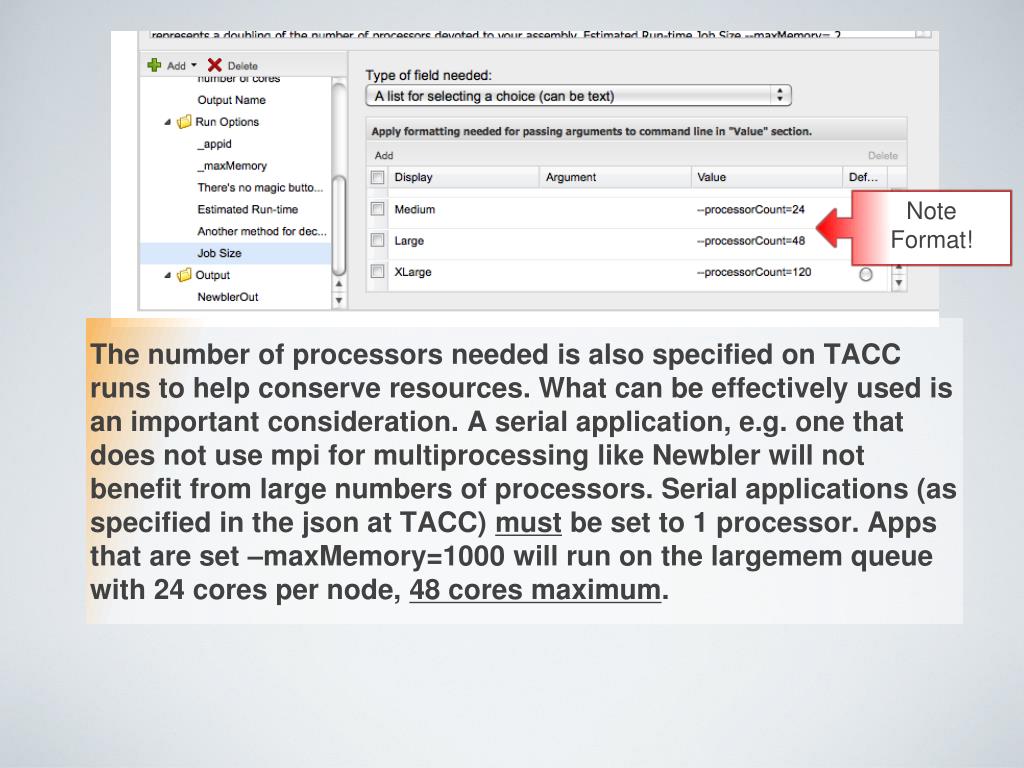The width and height of the screenshot is (1024, 768).
Task: Click the --processorCount=48 value cell
Action: coord(750,241)
